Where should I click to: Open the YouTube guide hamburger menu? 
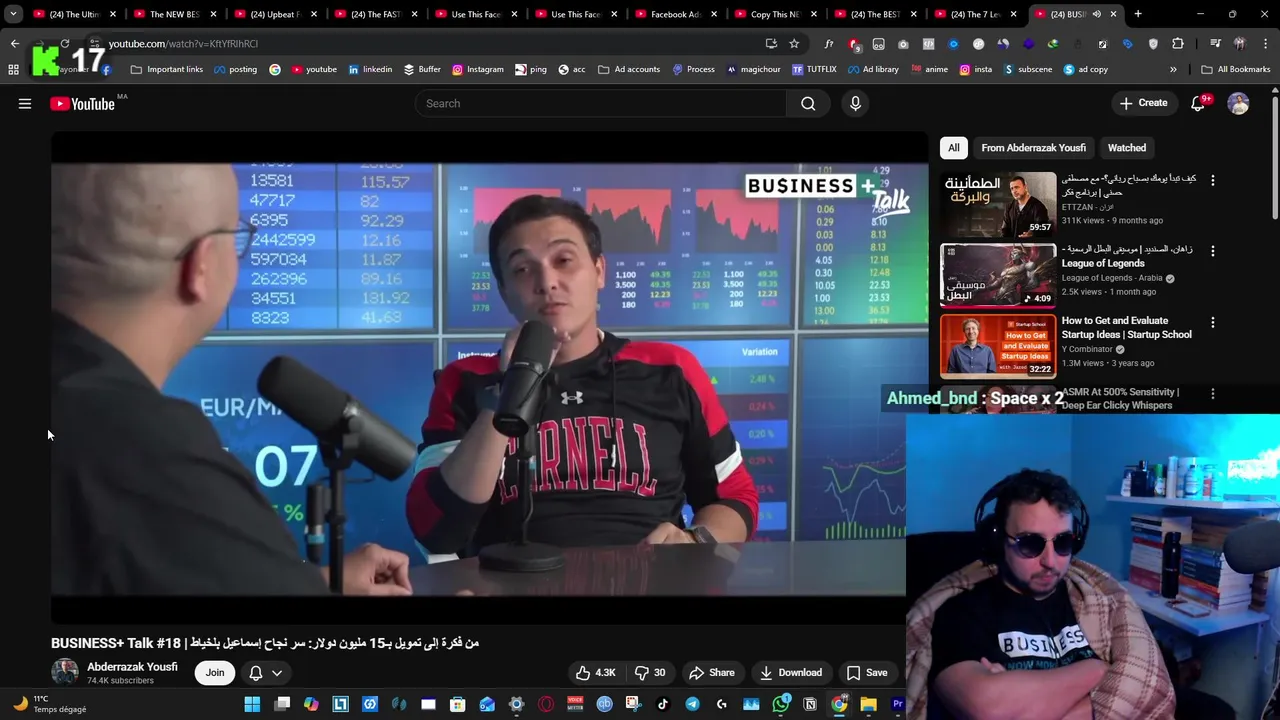[x=25, y=103]
